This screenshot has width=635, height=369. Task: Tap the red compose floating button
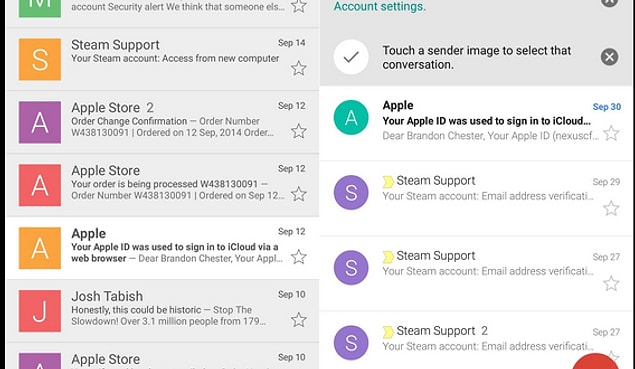[x=595, y=362]
